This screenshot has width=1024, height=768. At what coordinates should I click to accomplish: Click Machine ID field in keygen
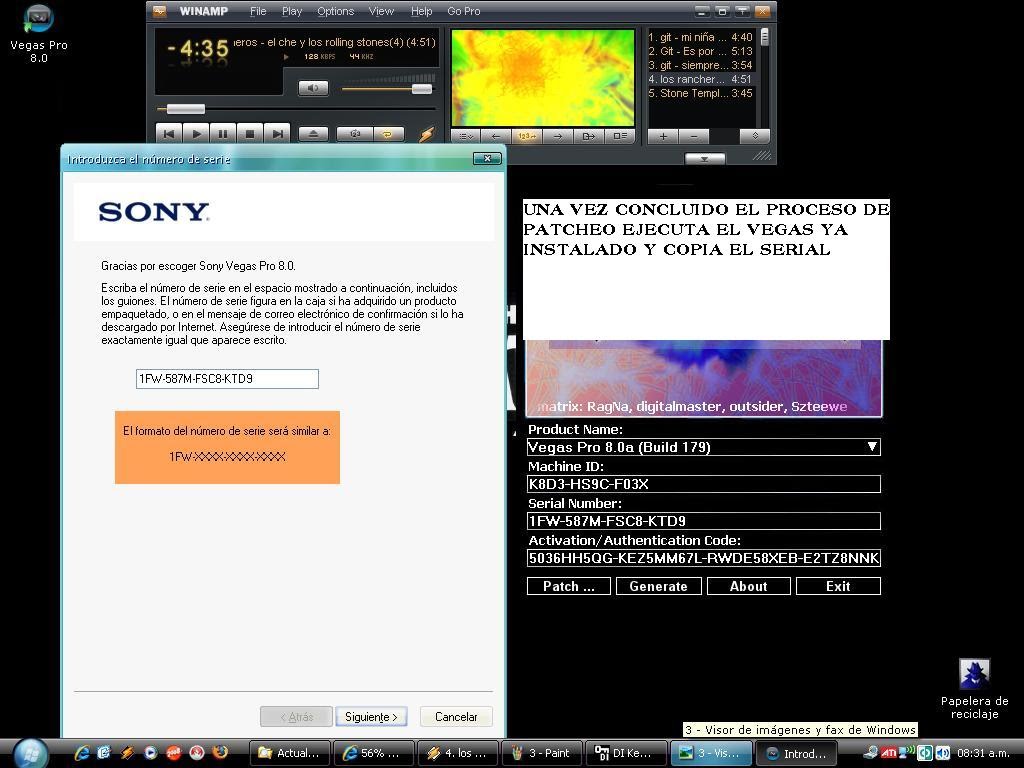click(703, 484)
